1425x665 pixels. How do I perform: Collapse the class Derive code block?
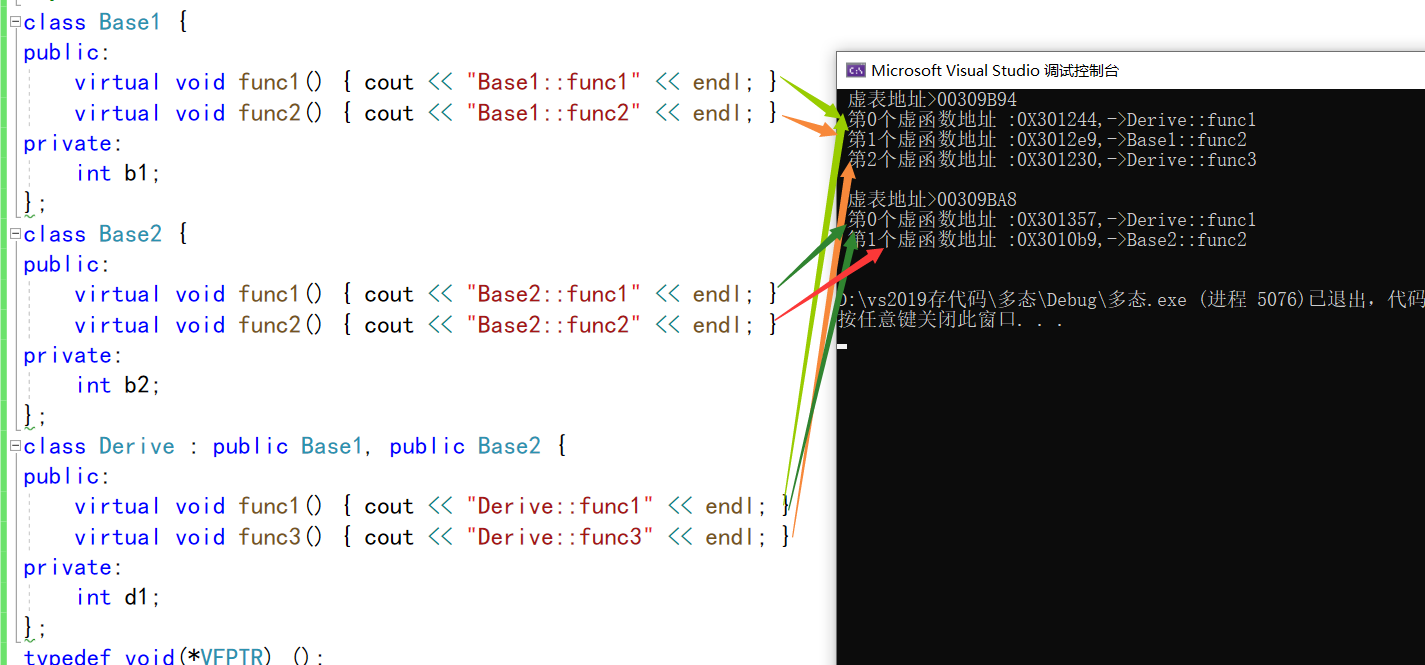click(16, 446)
